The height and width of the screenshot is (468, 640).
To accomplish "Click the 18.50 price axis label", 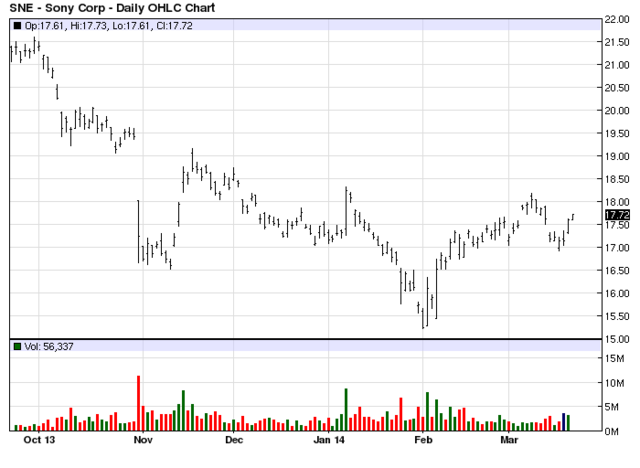I will point(617,179).
